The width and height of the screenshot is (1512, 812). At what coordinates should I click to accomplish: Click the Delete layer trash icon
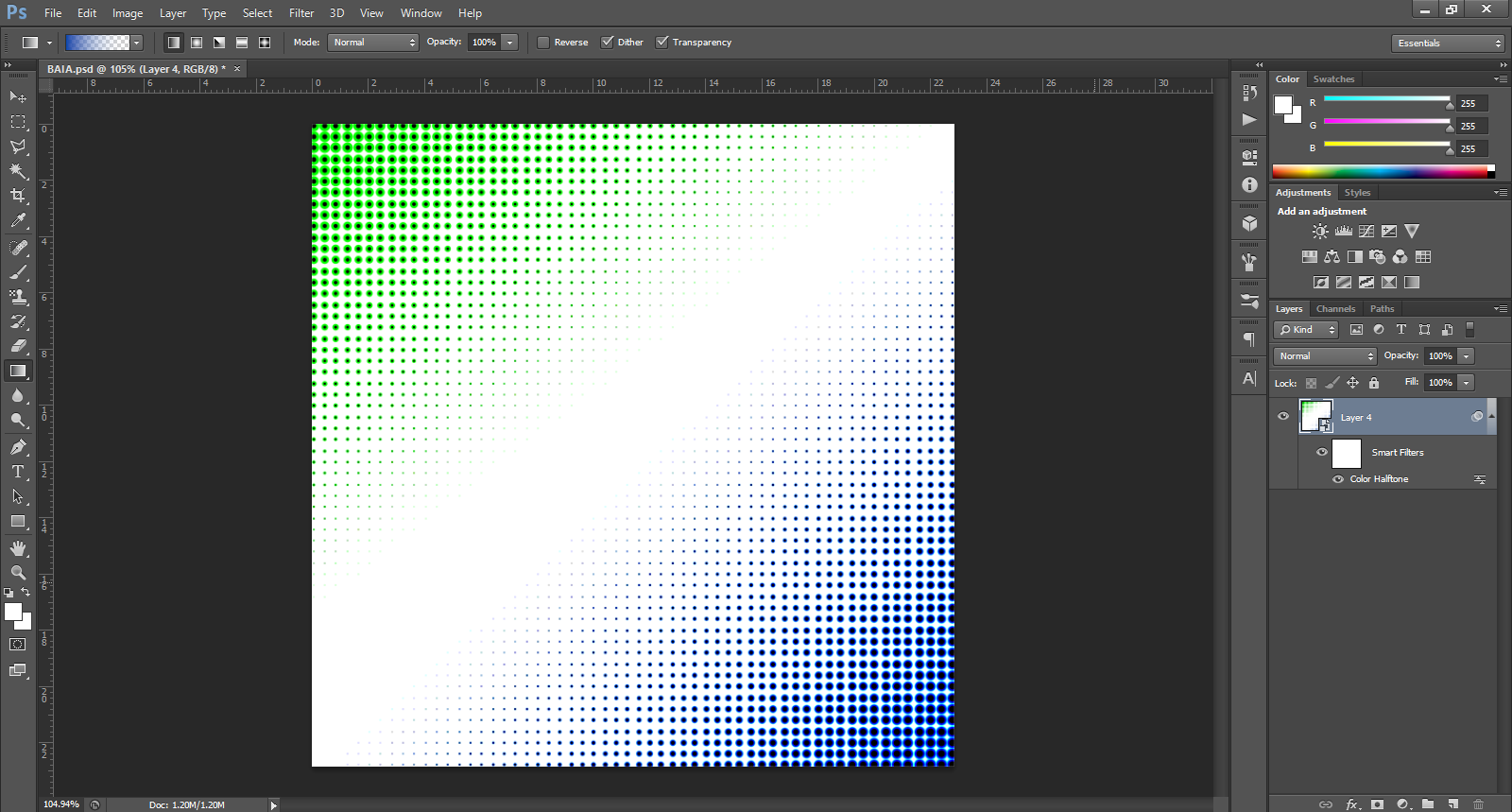(x=1479, y=804)
